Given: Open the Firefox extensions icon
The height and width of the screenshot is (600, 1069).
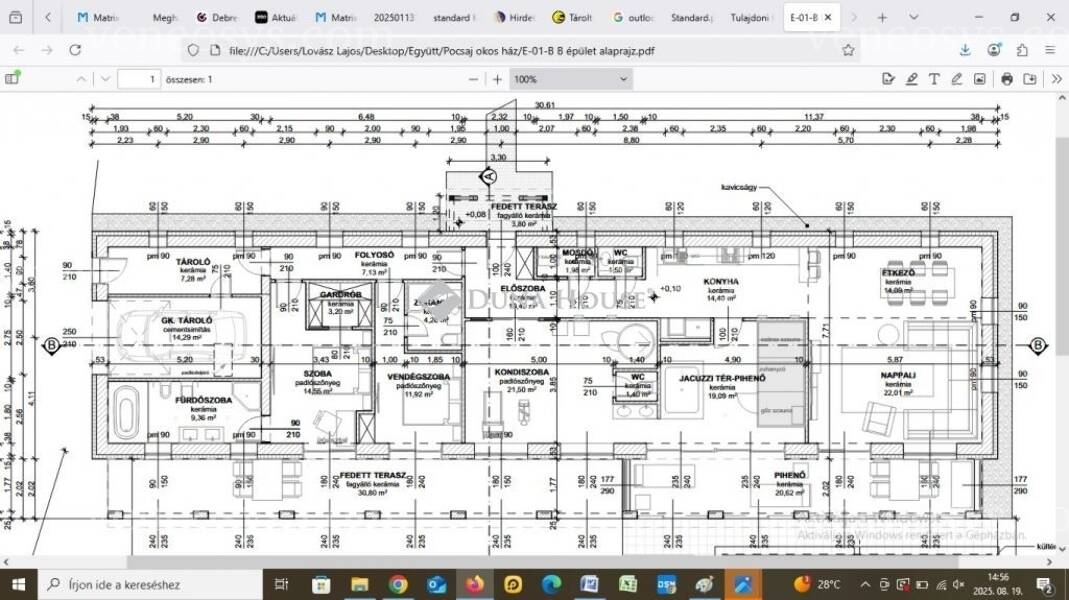Looking at the screenshot, I should tap(1021, 50).
